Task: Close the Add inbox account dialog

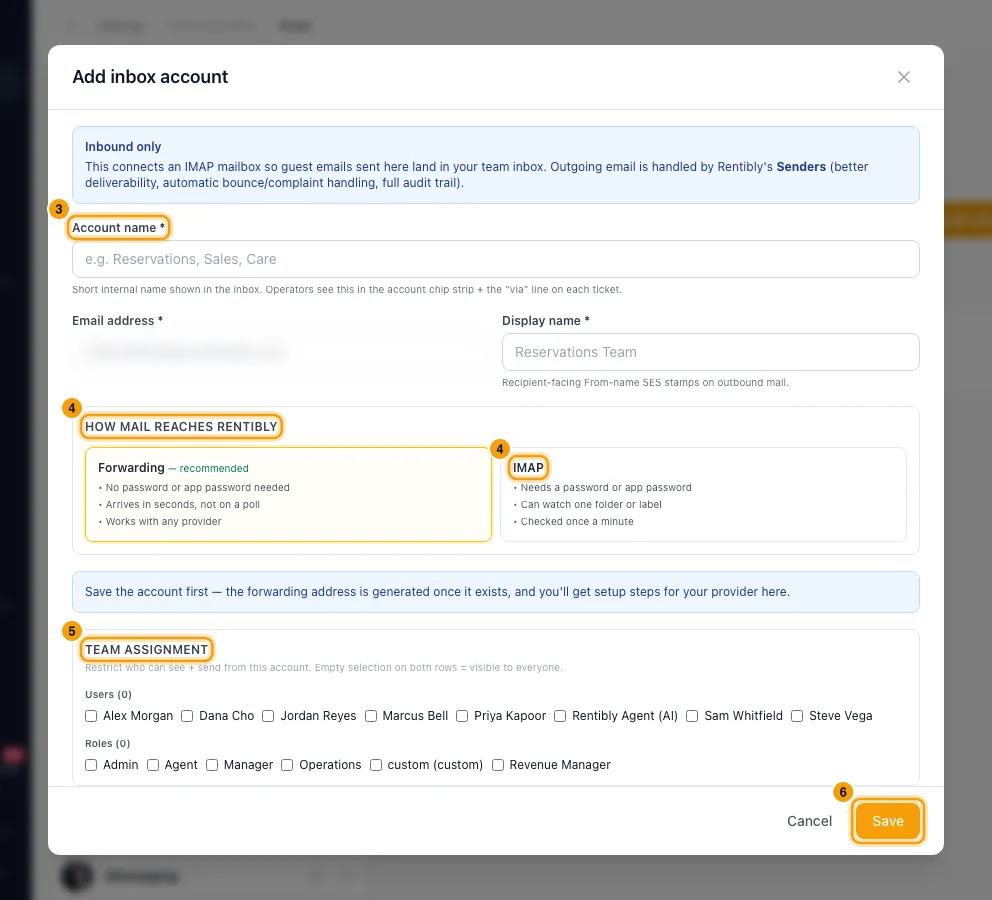Action: 903,77
